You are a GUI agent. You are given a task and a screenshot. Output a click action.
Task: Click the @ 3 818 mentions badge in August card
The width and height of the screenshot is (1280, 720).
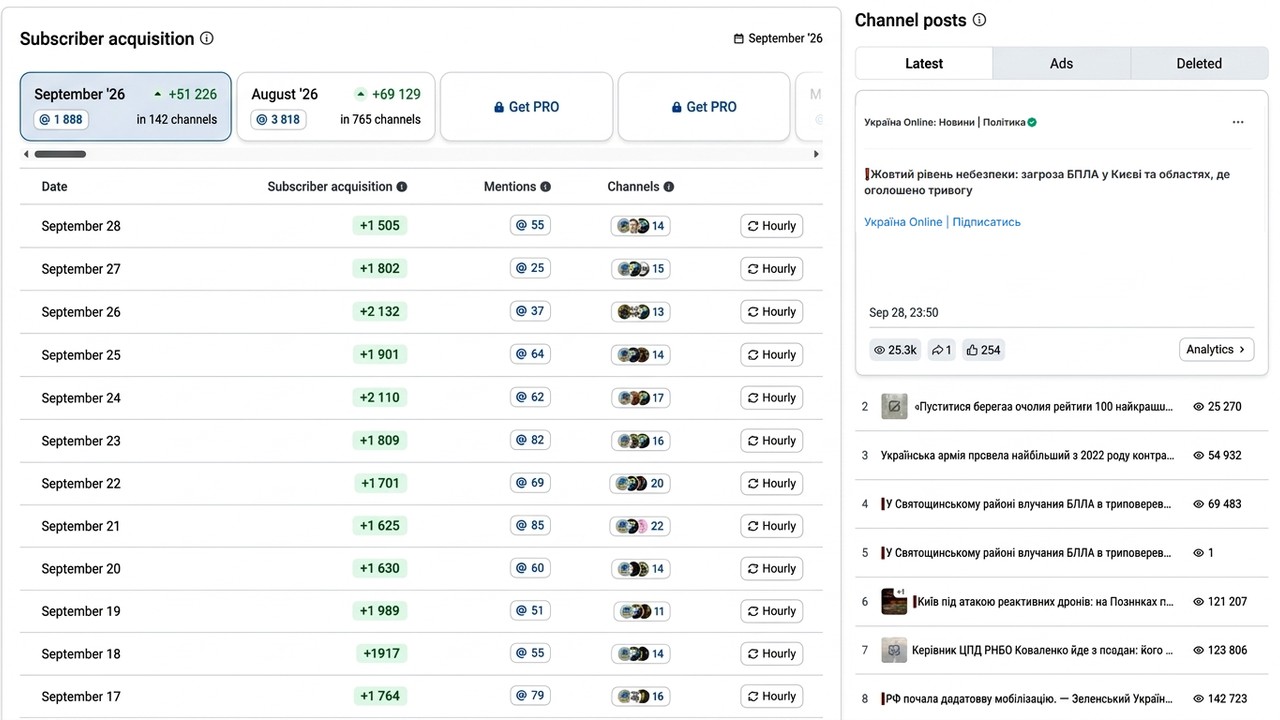(278, 120)
